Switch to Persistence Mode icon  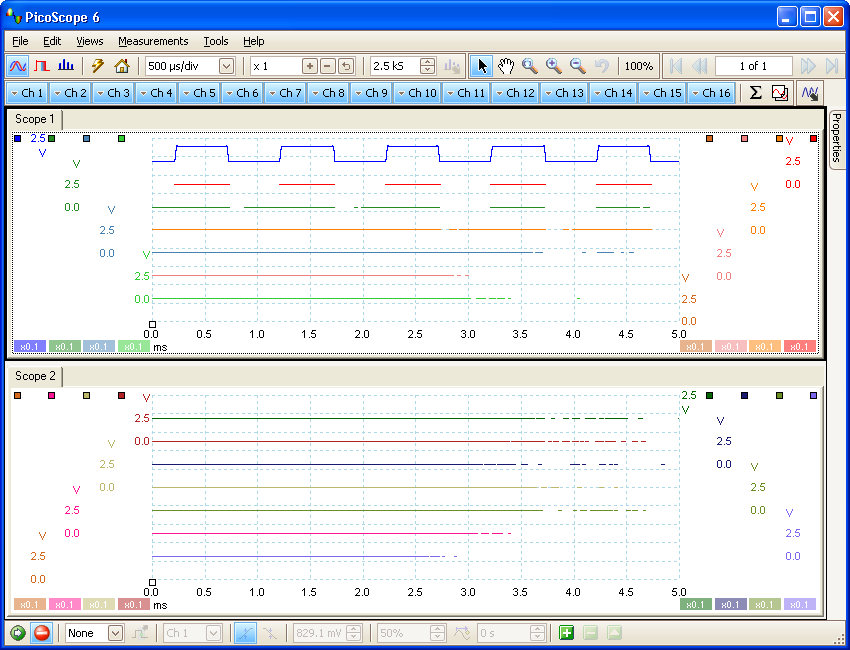(42, 66)
